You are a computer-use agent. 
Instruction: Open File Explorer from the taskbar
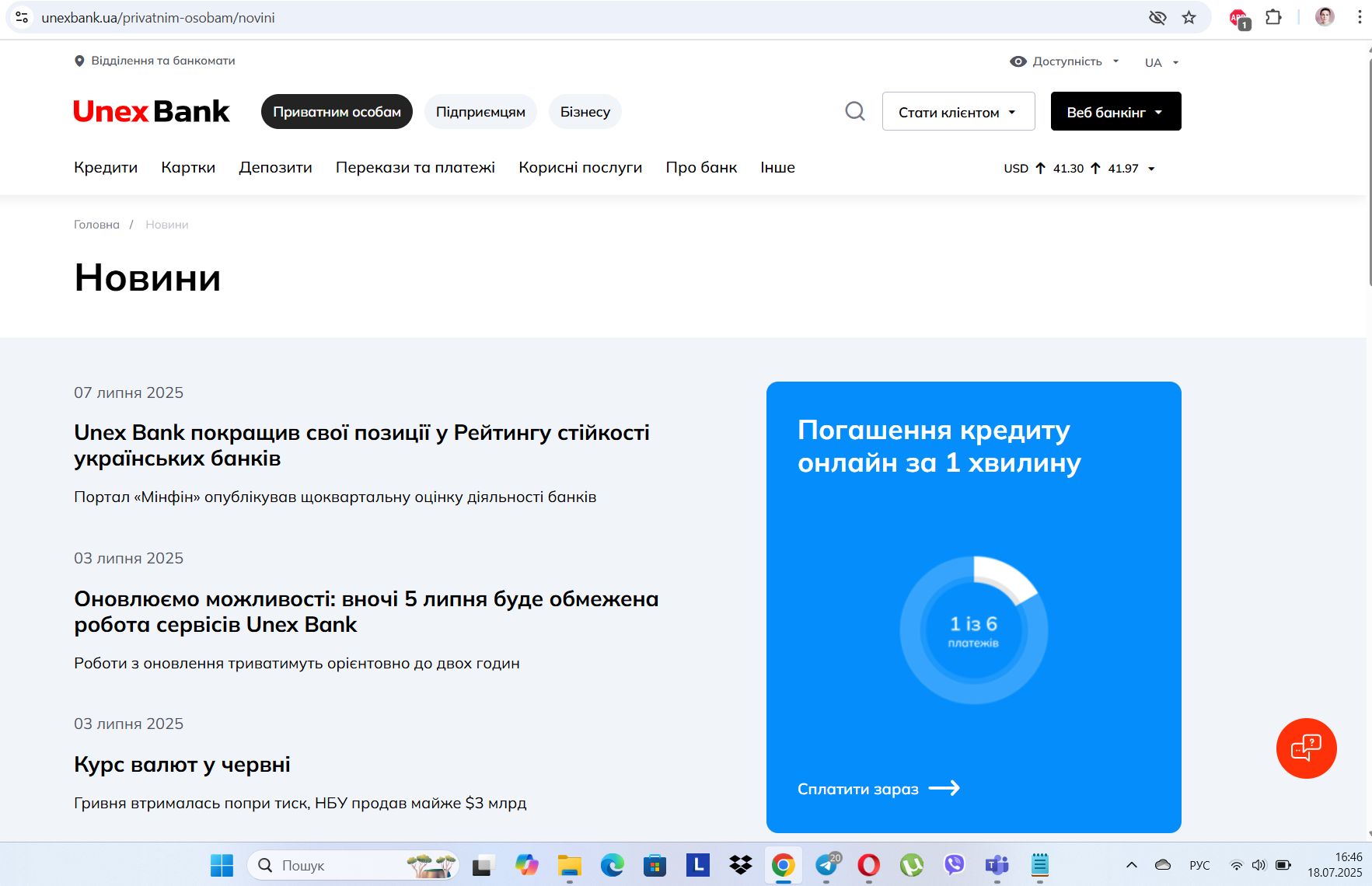(x=569, y=865)
